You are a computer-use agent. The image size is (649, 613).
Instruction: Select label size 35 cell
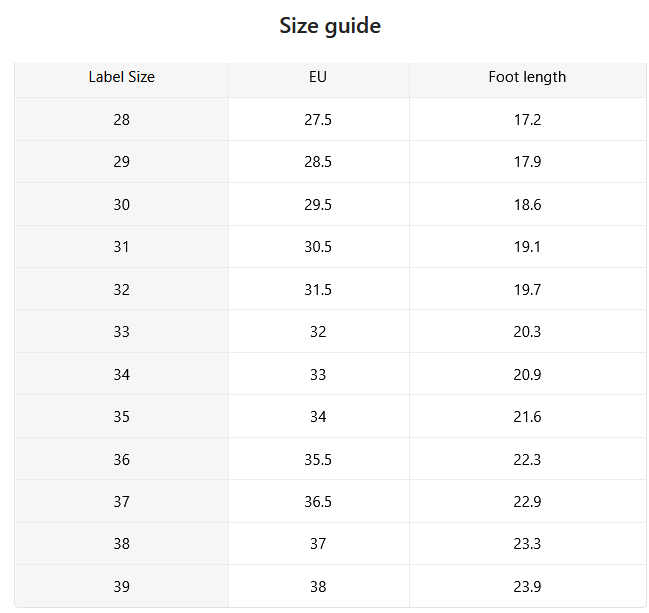[121, 416]
